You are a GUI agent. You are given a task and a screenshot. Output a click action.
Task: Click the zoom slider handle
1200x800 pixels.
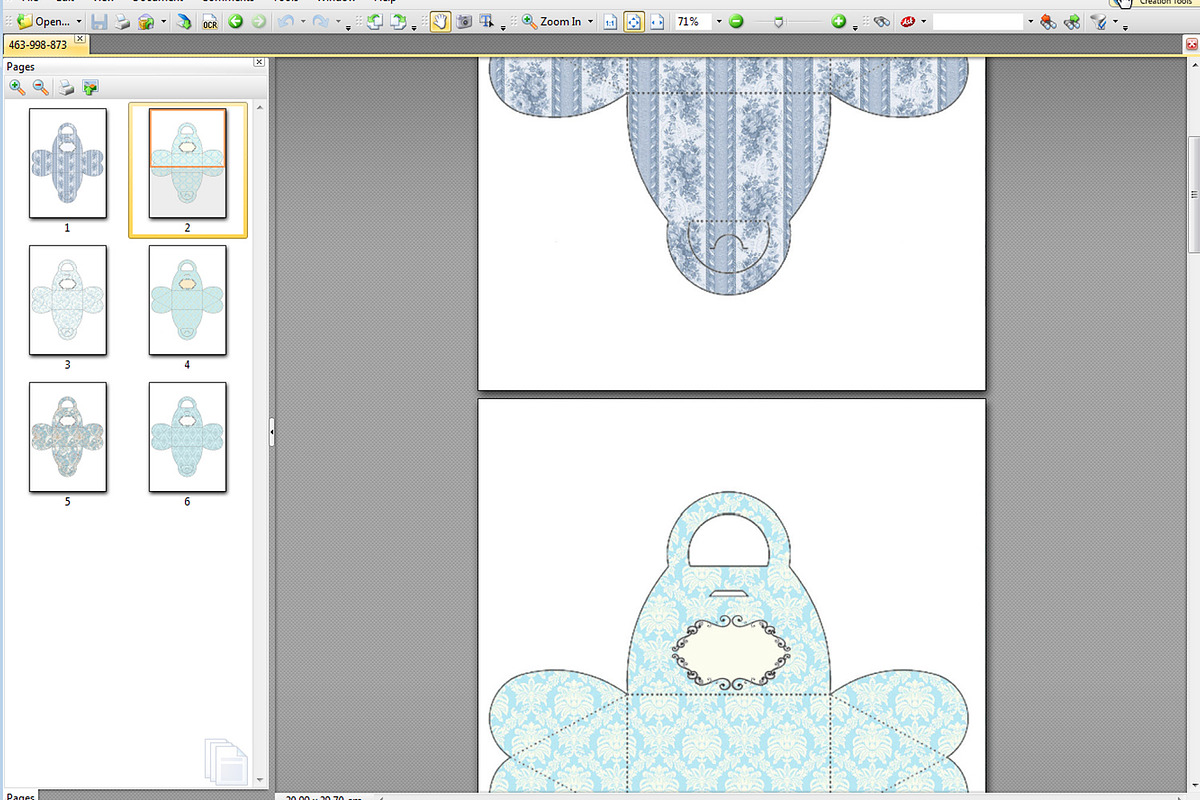[778, 21]
